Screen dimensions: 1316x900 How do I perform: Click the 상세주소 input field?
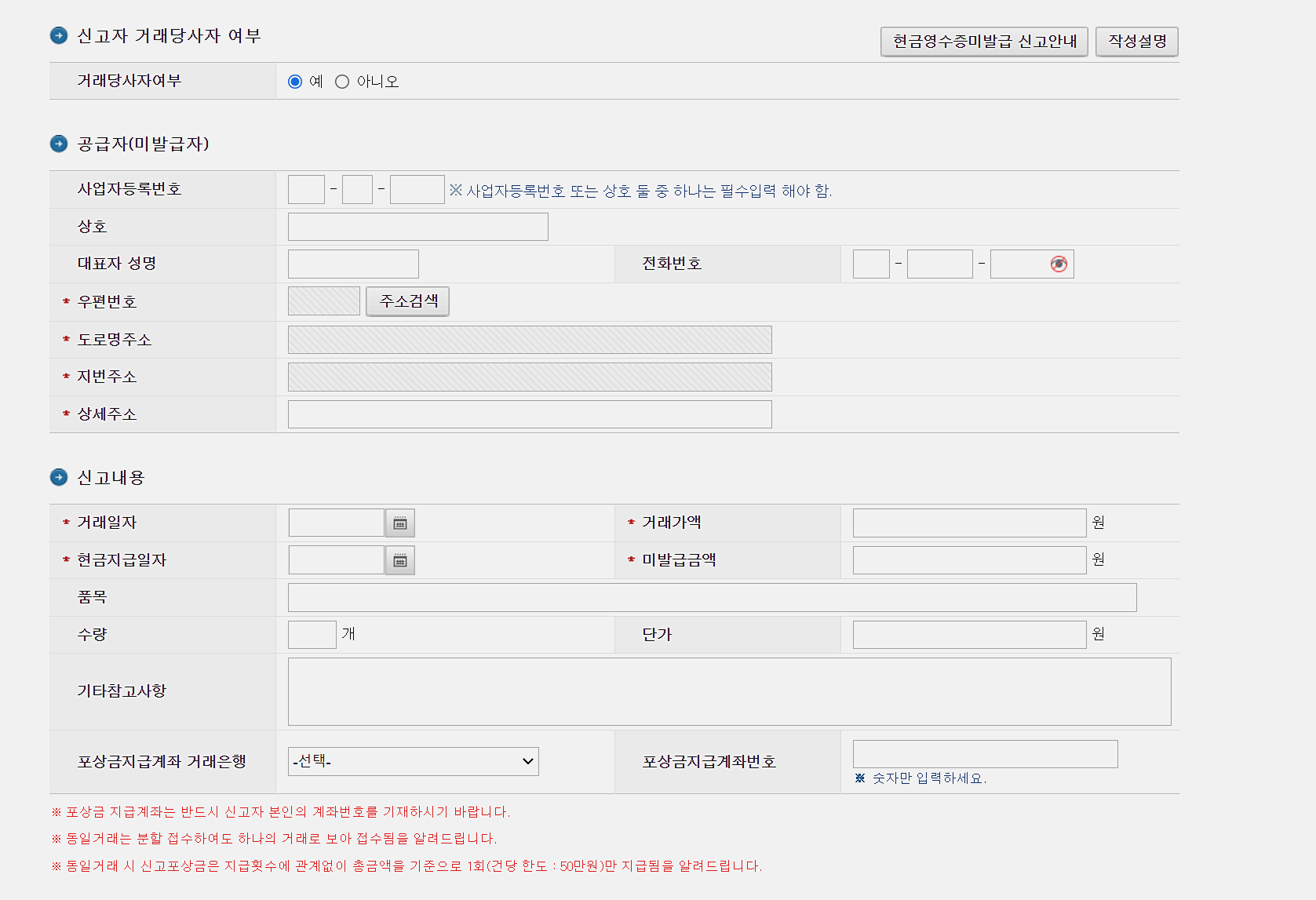coord(530,414)
